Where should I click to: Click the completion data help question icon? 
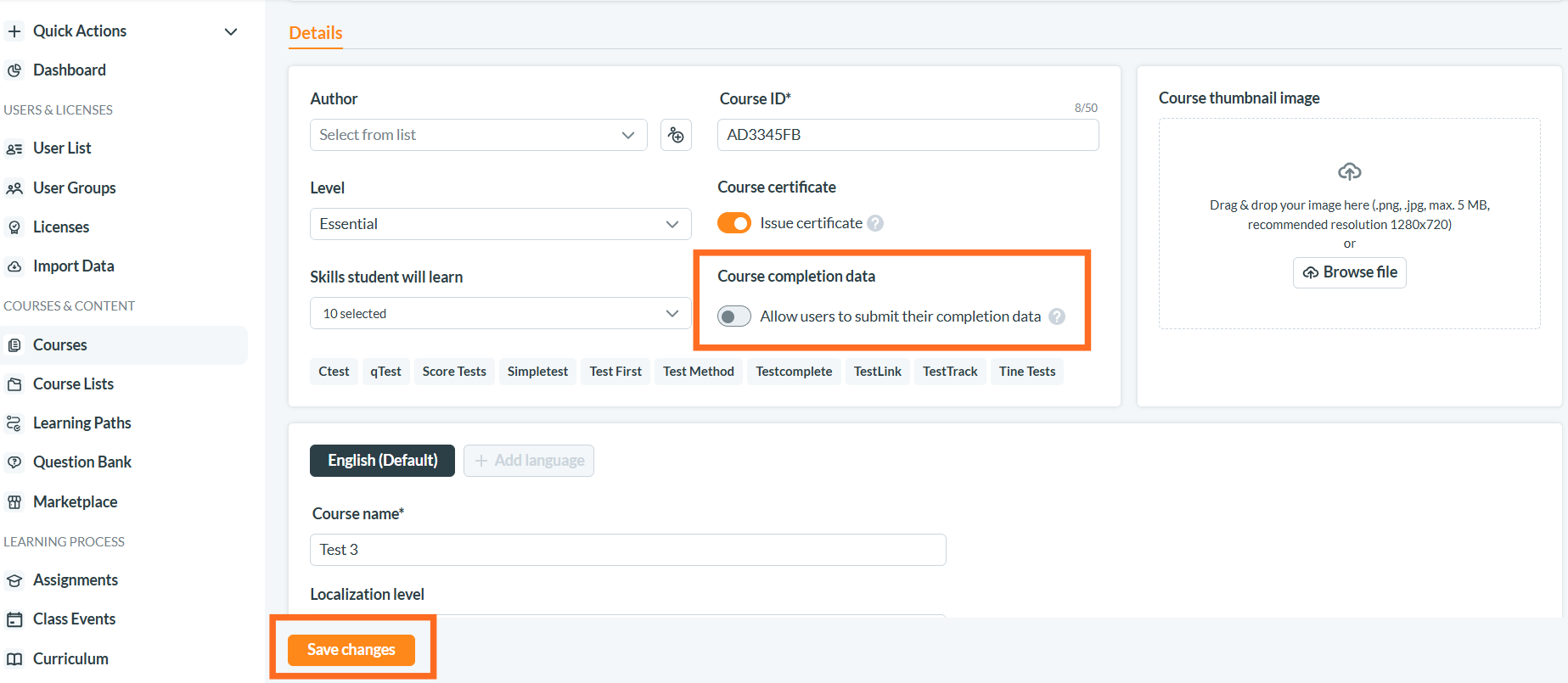coord(1057,316)
